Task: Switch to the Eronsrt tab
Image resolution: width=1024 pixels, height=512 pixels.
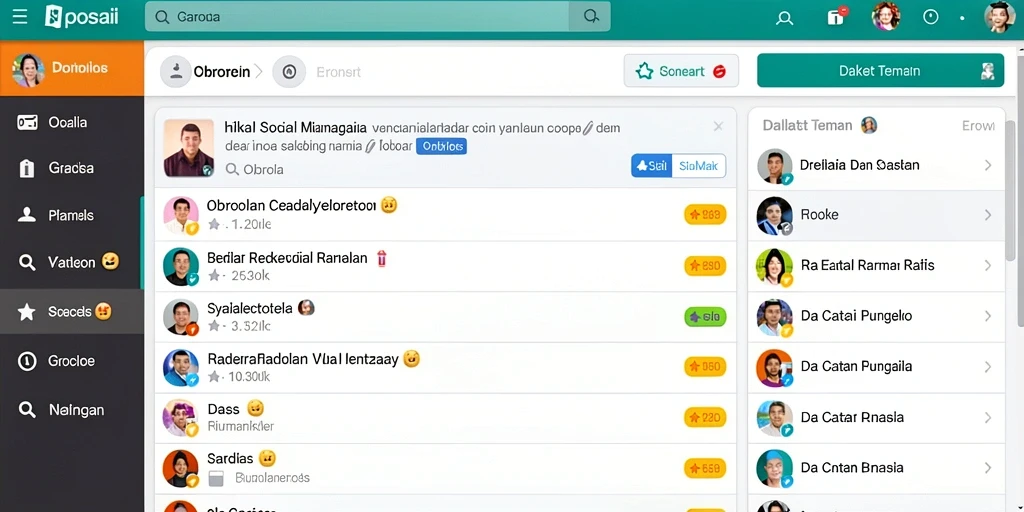Action: point(338,72)
